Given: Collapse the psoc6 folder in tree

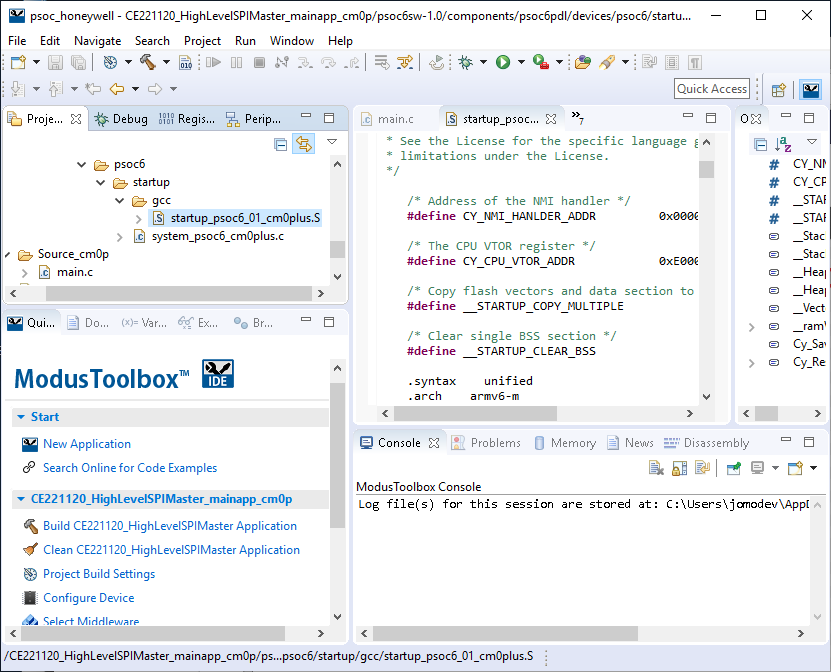Looking at the screenshot, I should [x=82, y=164].
